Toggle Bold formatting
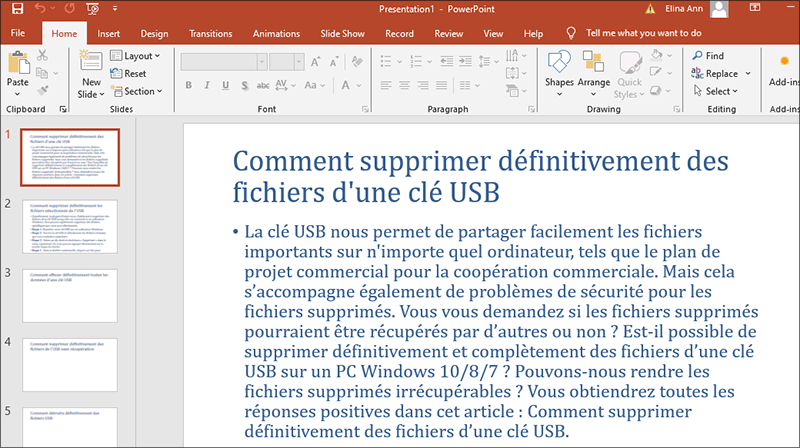 [188, 85]
